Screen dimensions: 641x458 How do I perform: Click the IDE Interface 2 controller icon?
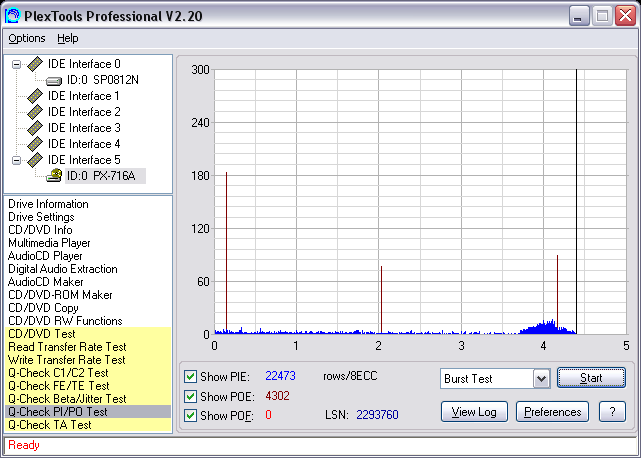(35, 112)
